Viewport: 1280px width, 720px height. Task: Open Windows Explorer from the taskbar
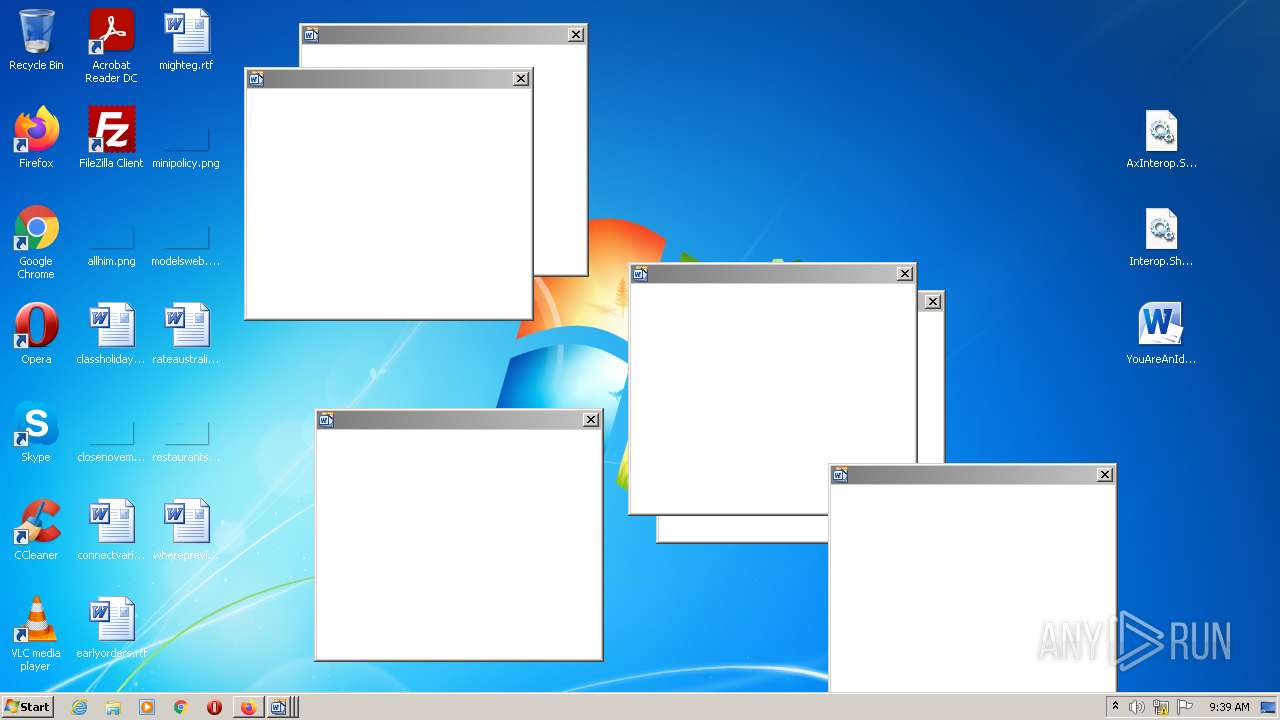[x=113, y=707]
